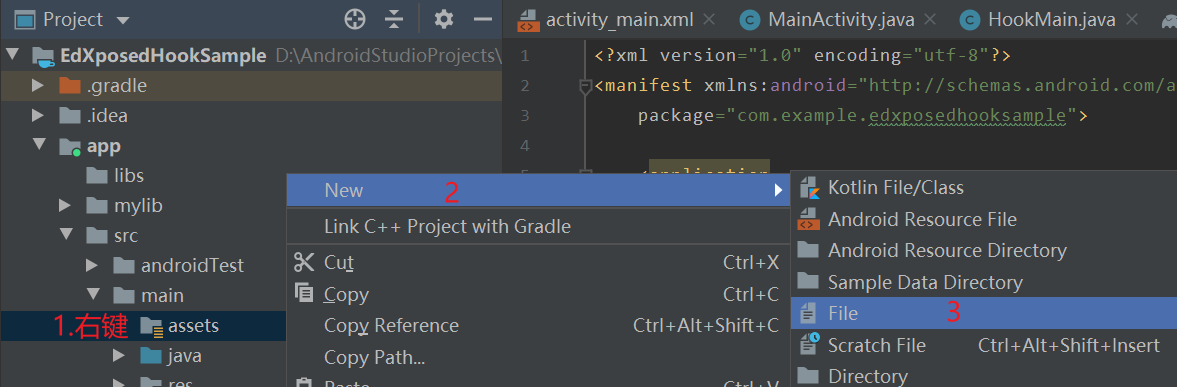1177x387 pixels.
Task: Select the assets folder in tree
Action: (x=193, y=326)
